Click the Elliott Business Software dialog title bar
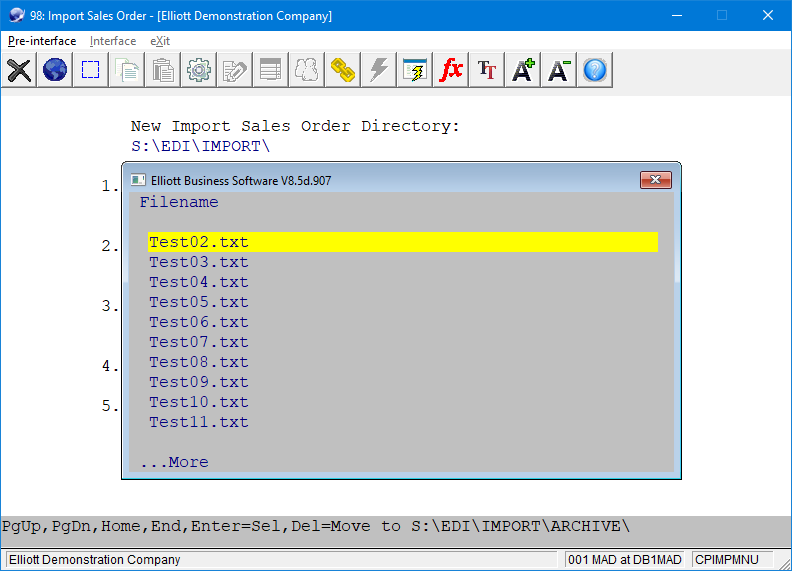Screen dimensions: 792x571 click(x=400, y=180)
